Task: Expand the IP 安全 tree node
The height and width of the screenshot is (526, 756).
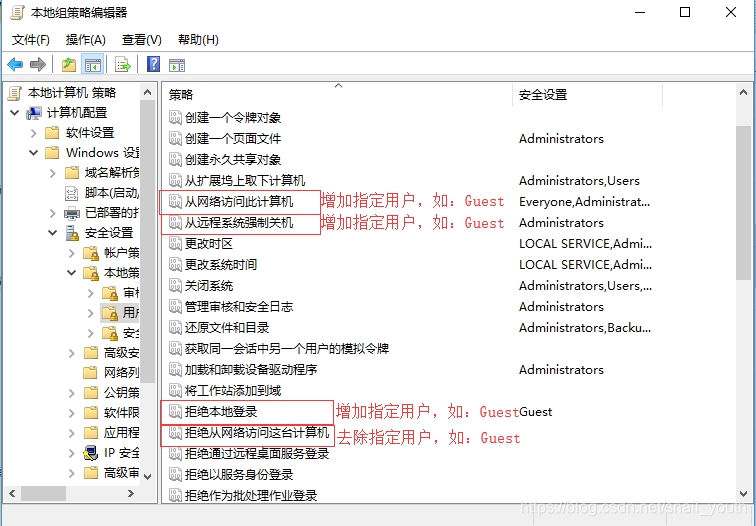Action: point(72,453)
